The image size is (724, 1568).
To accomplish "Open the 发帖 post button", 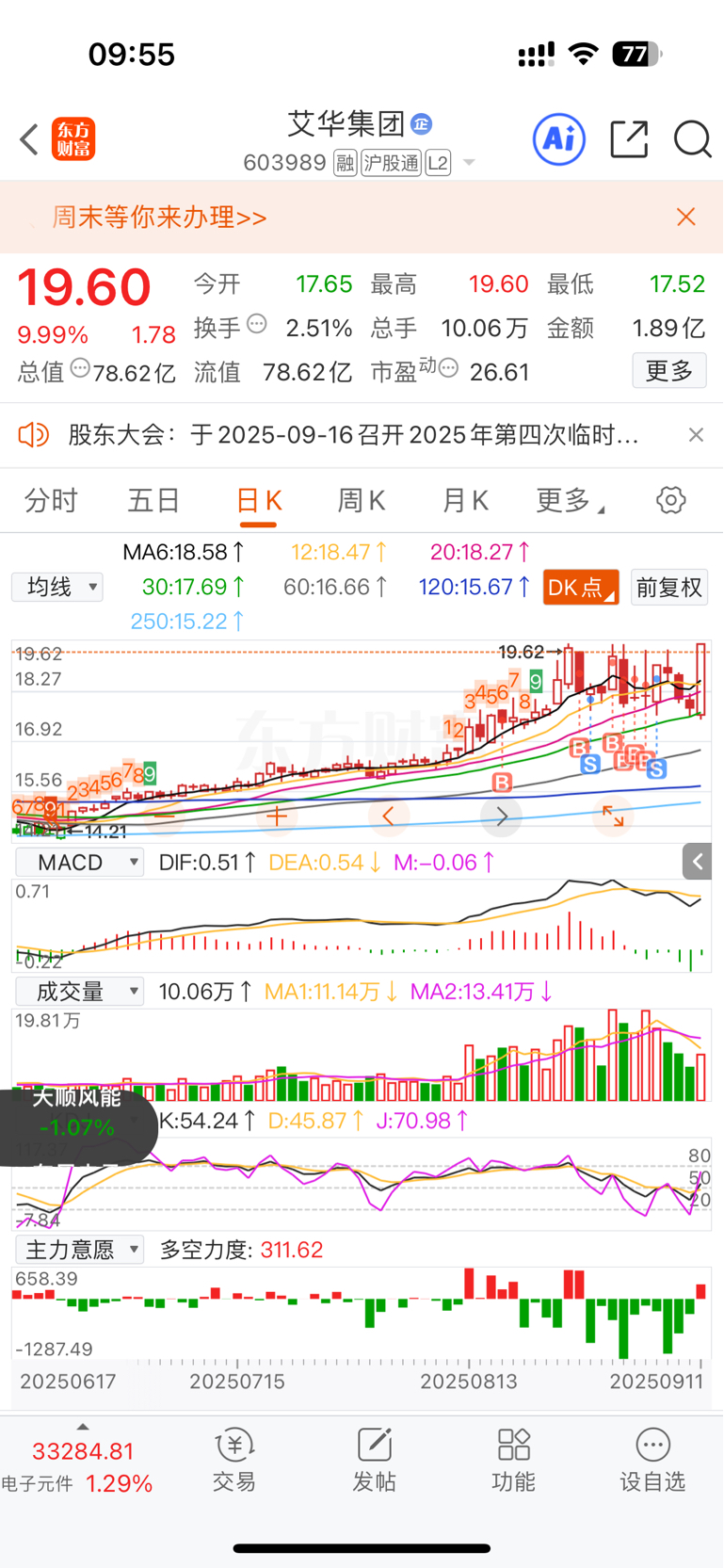I will [374, 1460].
